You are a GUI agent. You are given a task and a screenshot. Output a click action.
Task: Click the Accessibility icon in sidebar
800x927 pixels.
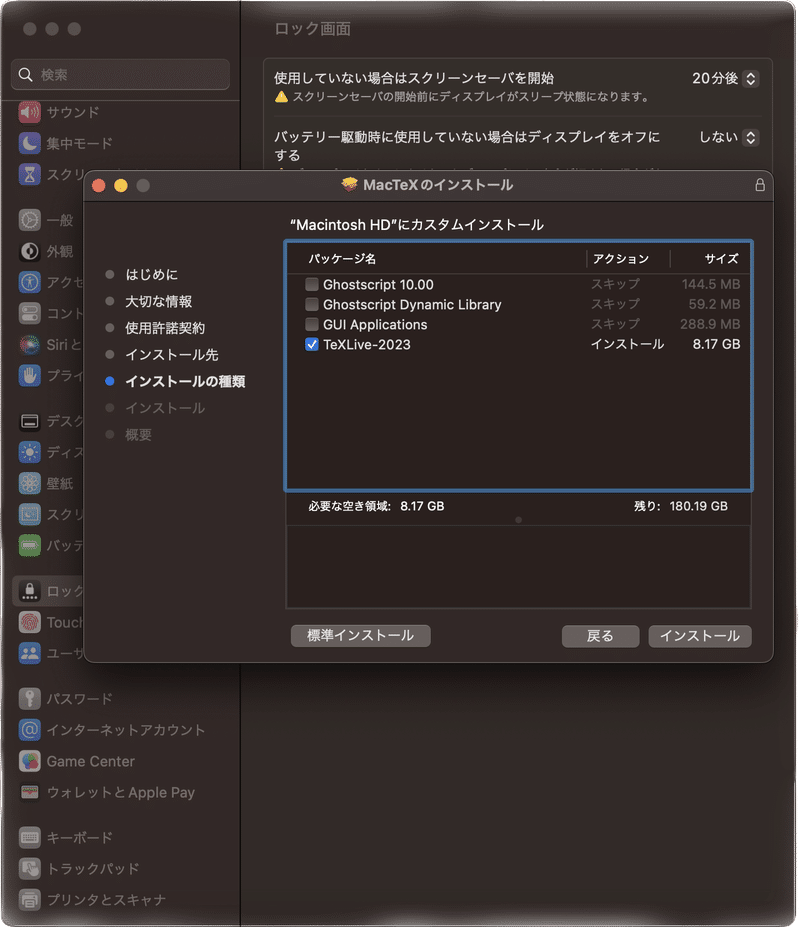(x=30, y=282)
